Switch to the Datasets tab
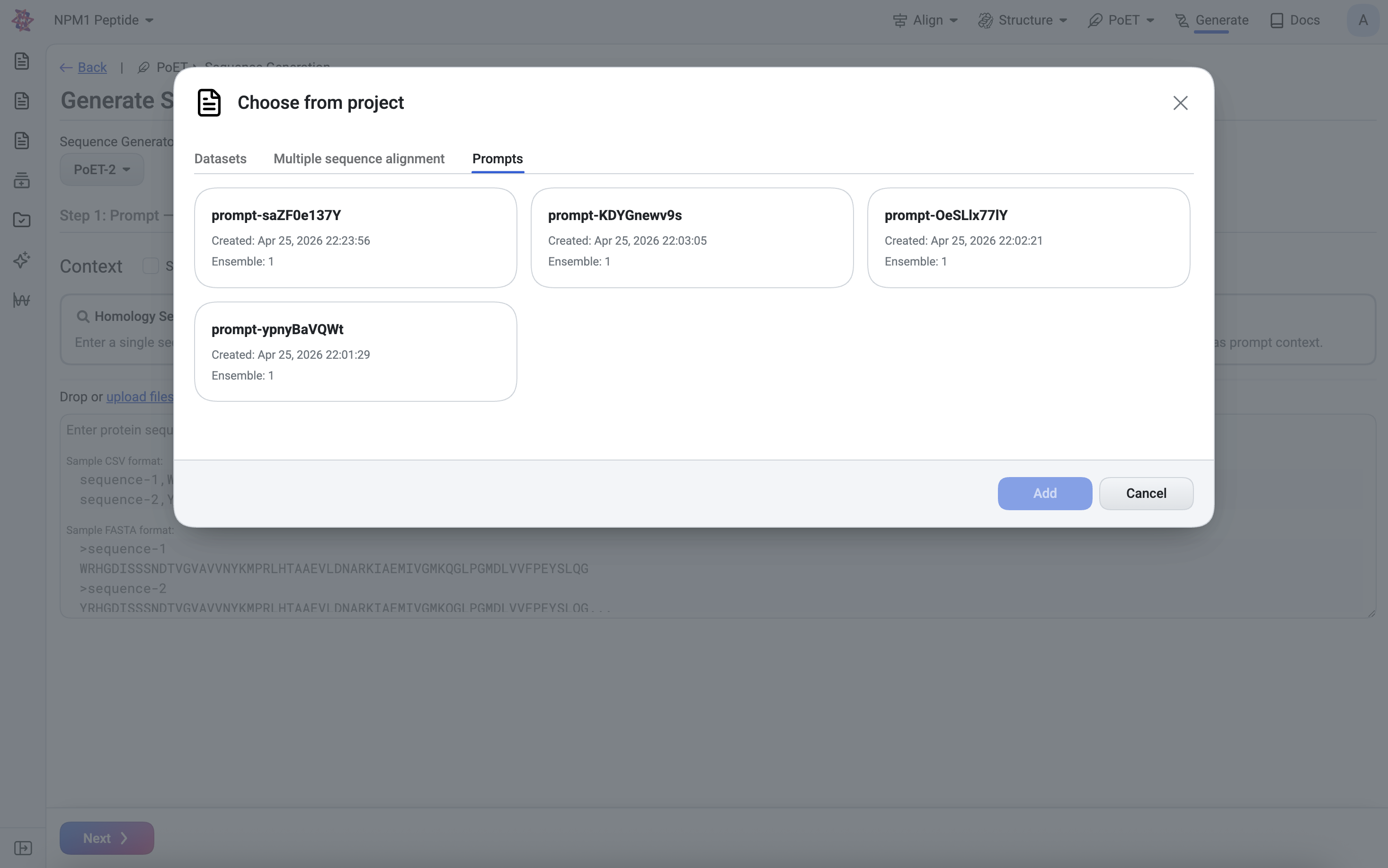Image resolution: width=1388 pixels, height=868 pixels. [221, 159]
